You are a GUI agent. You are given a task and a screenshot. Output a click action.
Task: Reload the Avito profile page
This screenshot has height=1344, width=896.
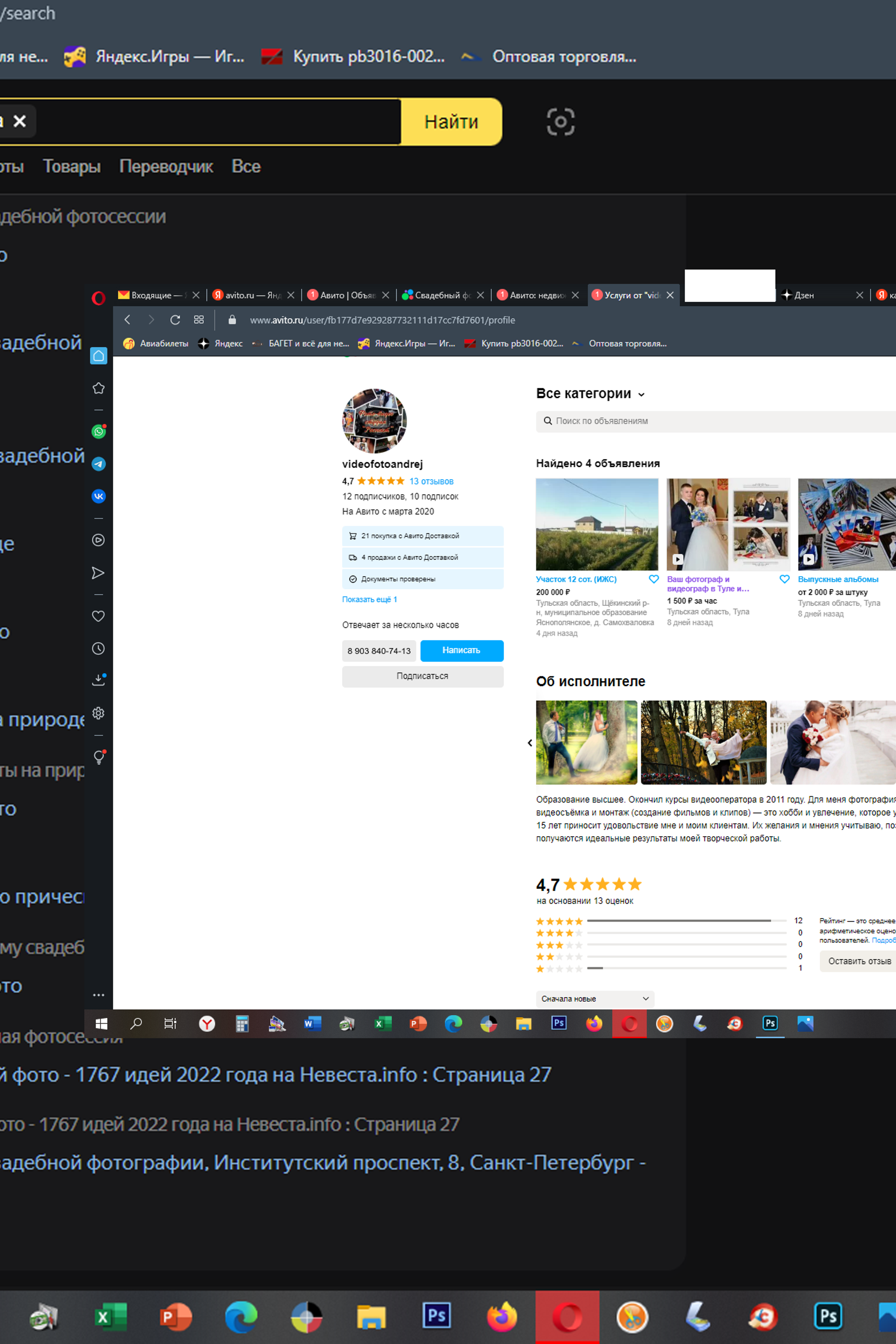pyautogui.click(x=175, y=320)
